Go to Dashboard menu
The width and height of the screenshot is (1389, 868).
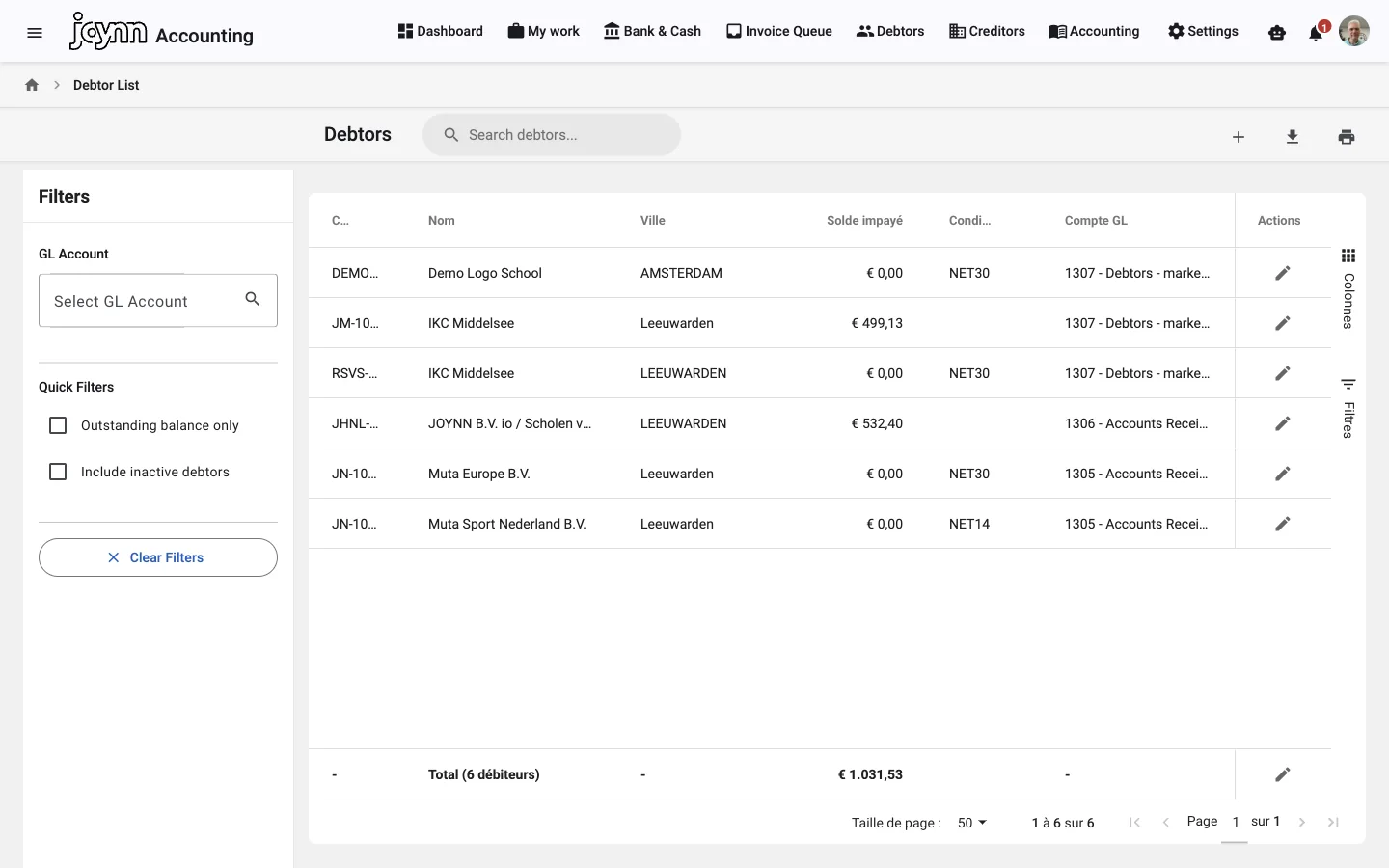tap(440, 31)
